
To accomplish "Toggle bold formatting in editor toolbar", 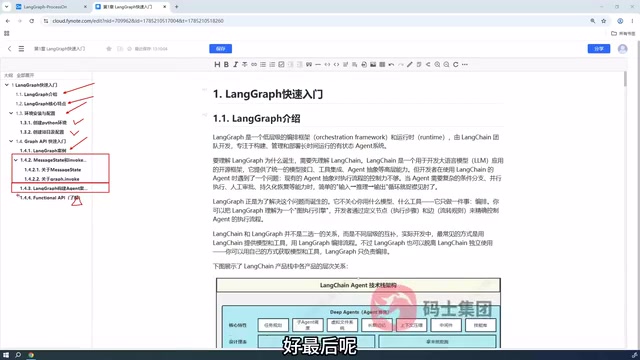I will click(x=226, y=64).
